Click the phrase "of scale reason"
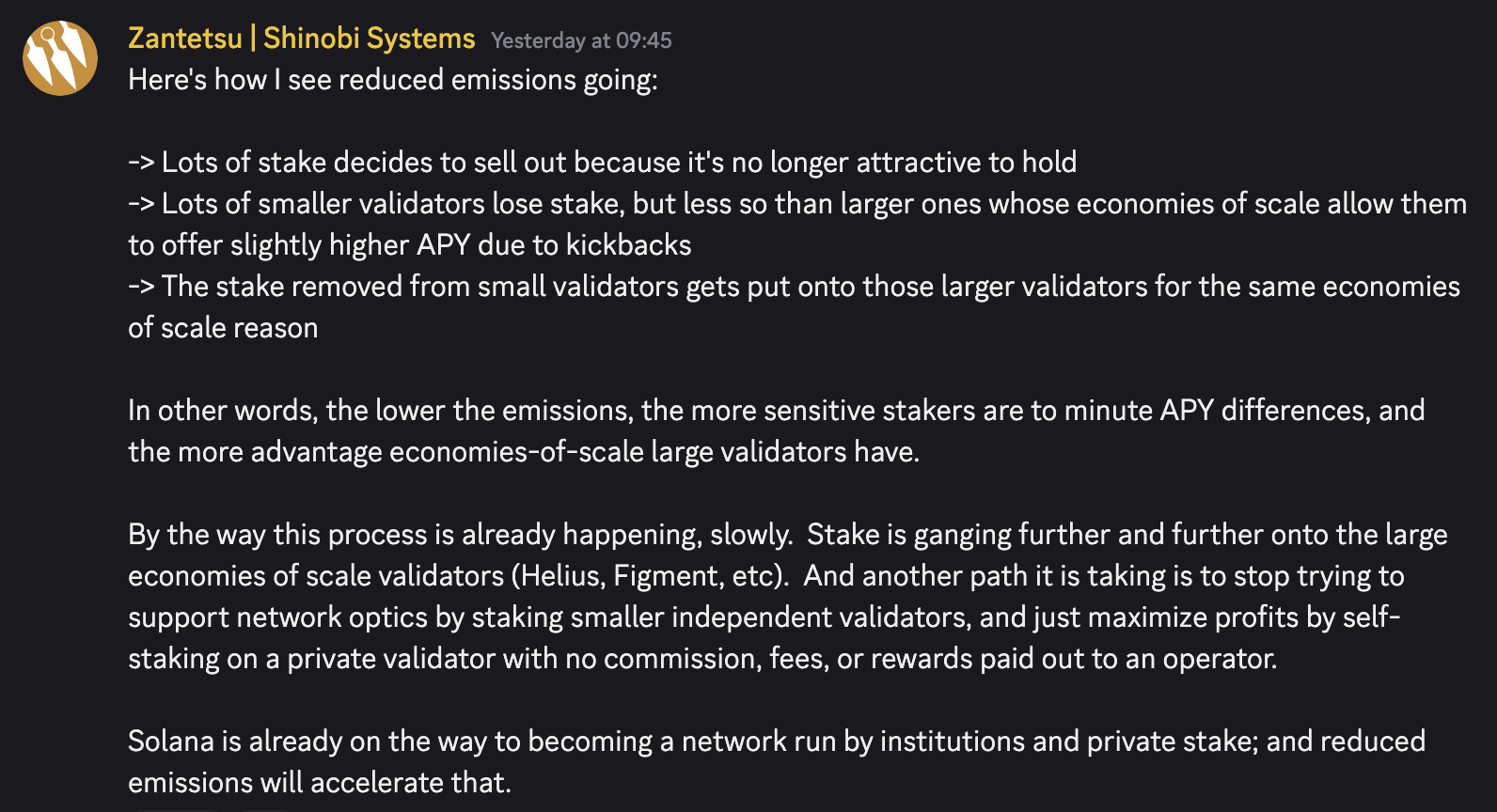The image size is (1497, 812). coord(223,328)
